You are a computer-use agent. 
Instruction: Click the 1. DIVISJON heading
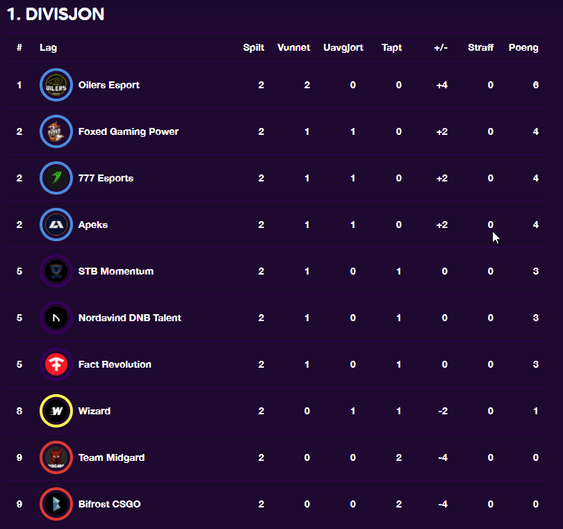click(56, 14)
